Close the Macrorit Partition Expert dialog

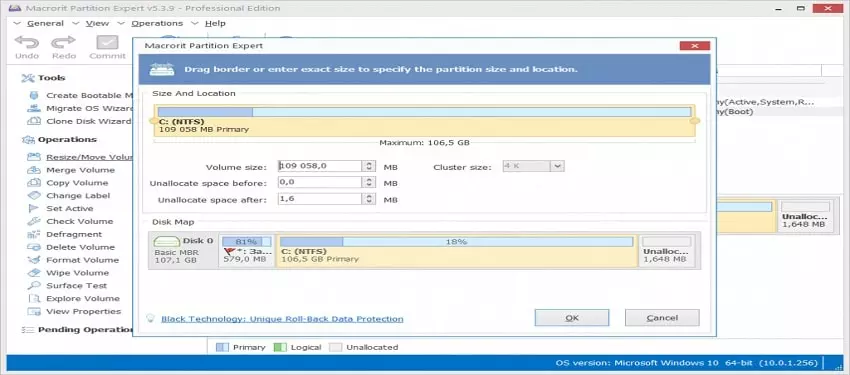[x=694, y=46]
